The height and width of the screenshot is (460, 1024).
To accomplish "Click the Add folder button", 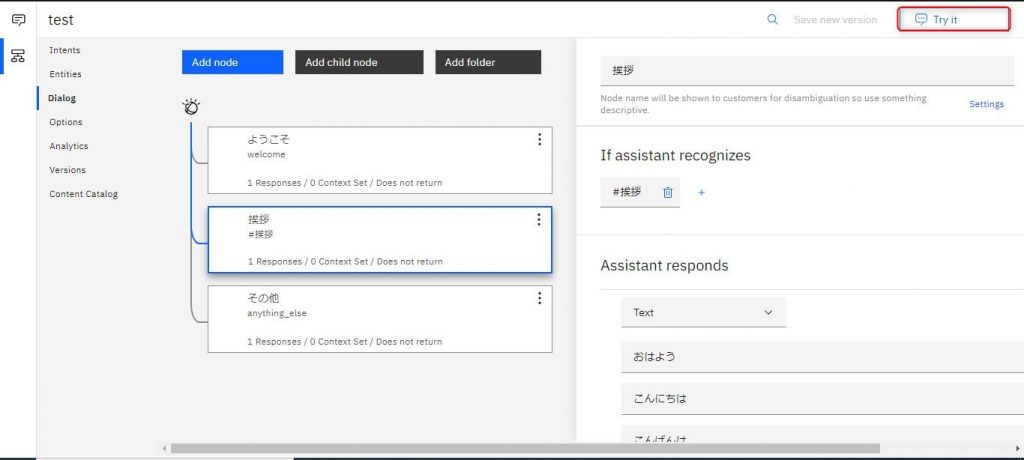I will pos(488,62).
